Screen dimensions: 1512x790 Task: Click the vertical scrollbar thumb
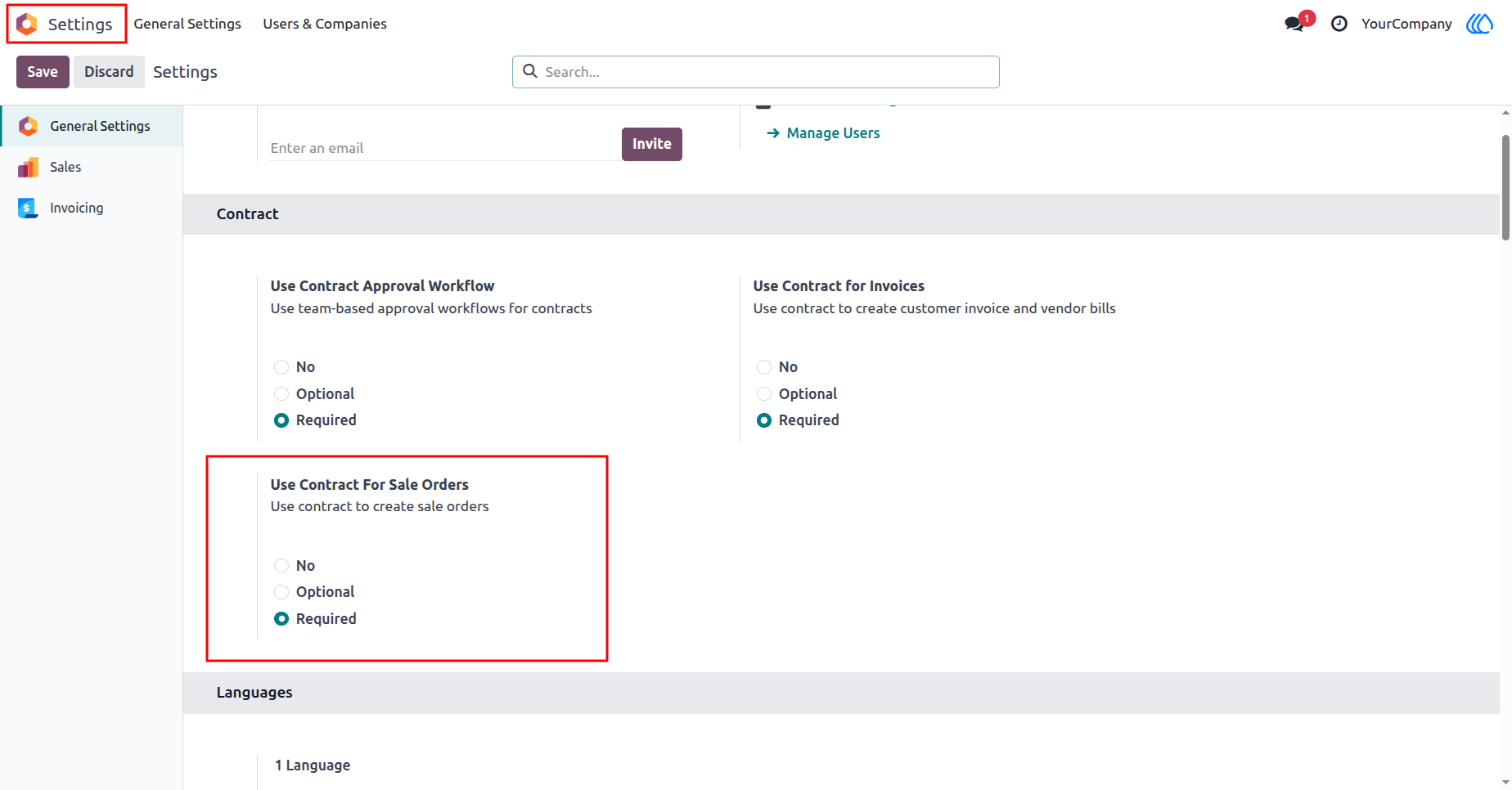[x=1505, y=187]
